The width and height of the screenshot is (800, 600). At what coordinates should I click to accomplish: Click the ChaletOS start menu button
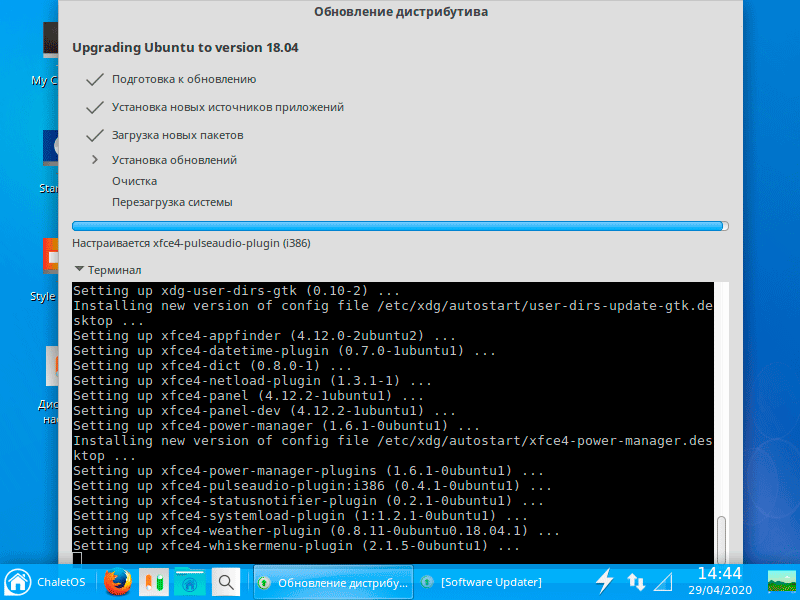pos(44,581)
